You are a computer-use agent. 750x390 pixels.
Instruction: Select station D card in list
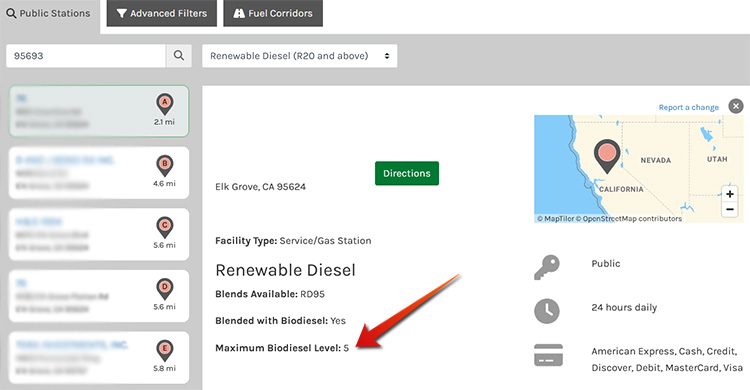click(99, 296)
